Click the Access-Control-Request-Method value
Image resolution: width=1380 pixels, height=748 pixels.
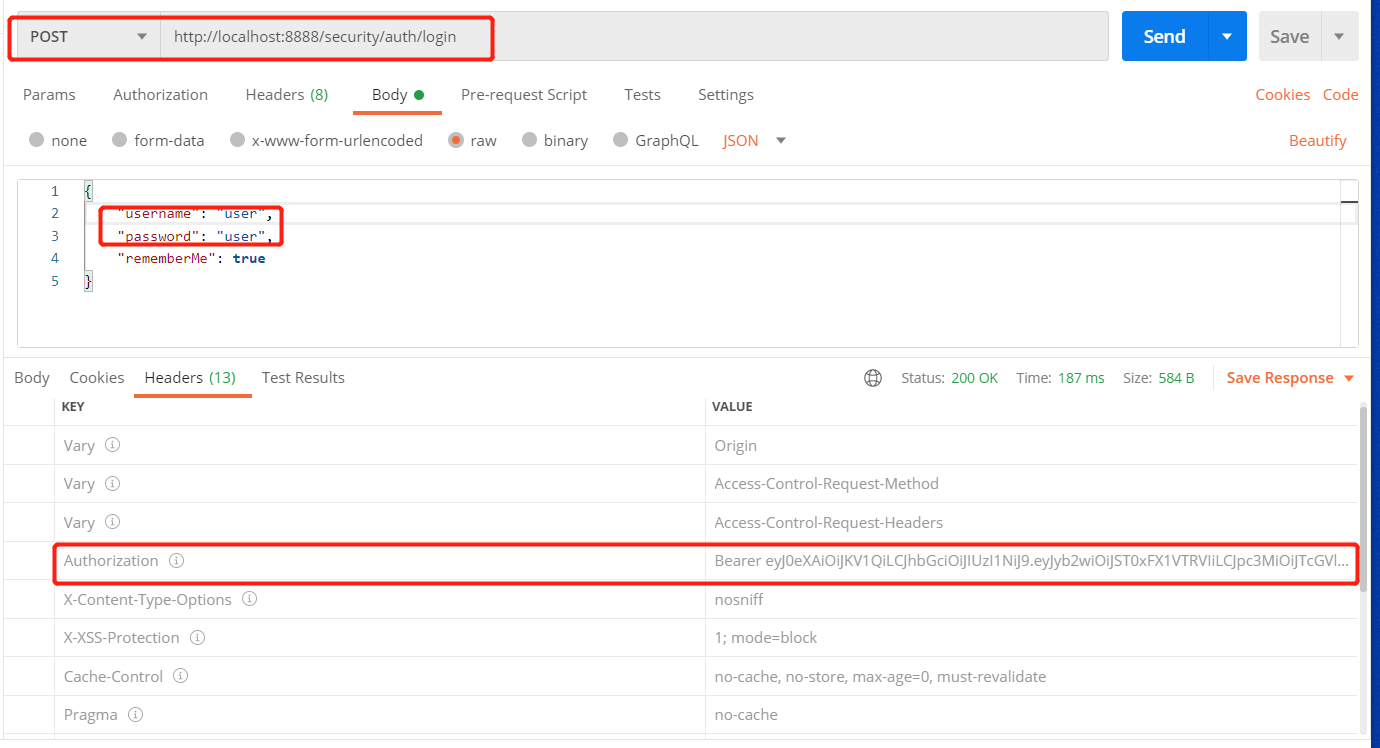coord(826,484)
